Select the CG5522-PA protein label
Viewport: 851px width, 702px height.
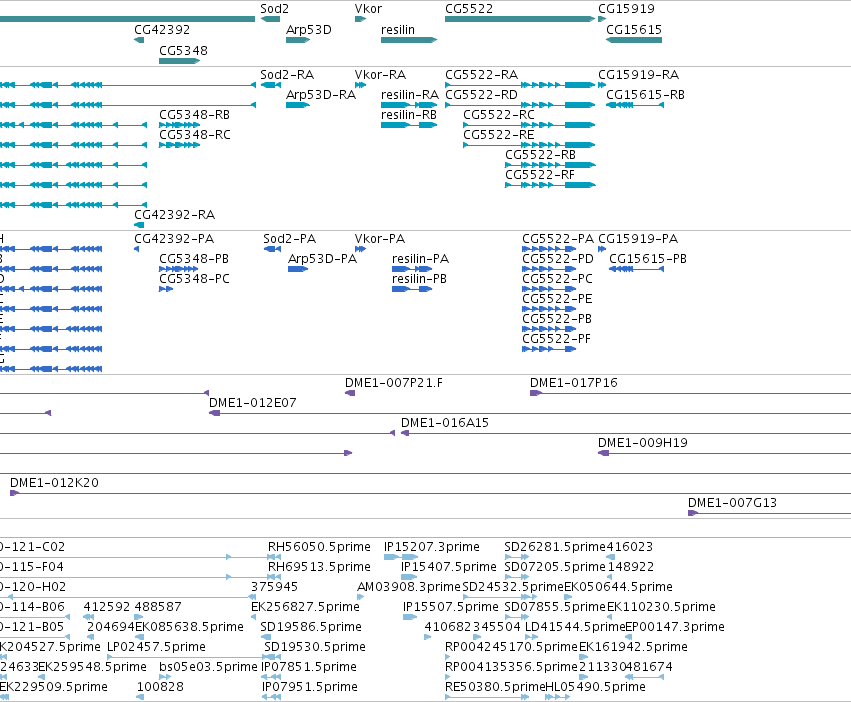(x=558, y=238)
